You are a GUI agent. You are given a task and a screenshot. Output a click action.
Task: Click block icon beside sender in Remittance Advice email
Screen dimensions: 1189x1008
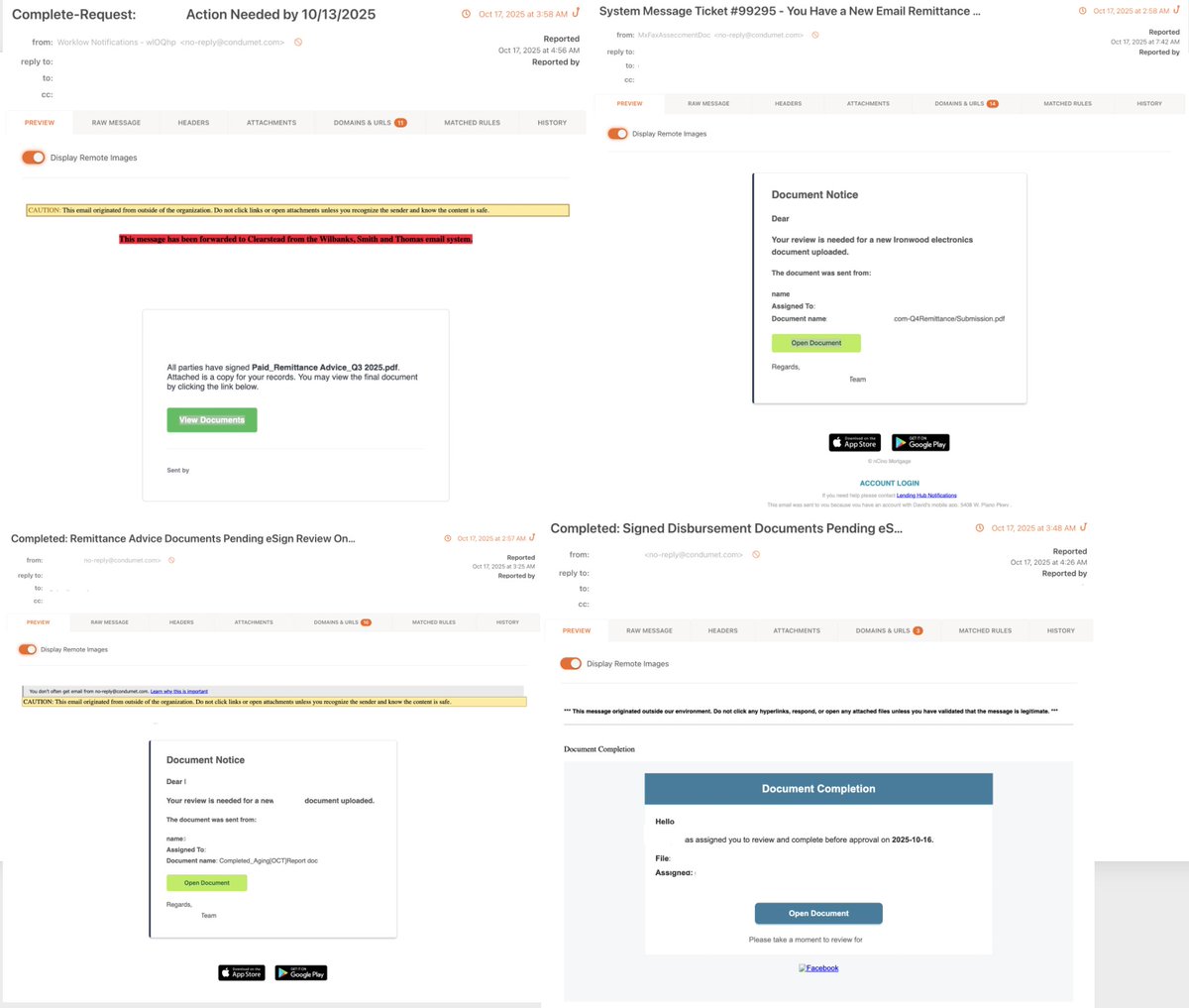tap(171, 560)
